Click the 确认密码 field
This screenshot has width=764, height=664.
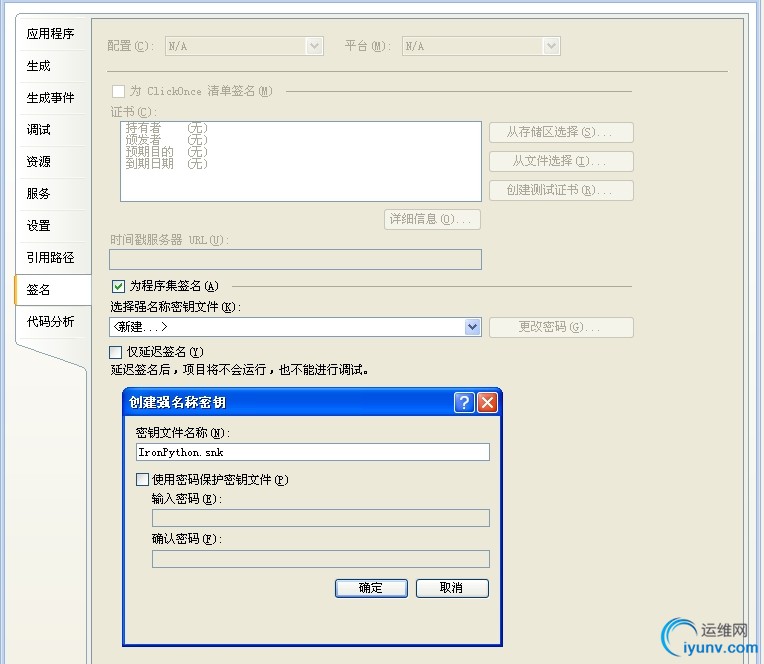point(321,559)
